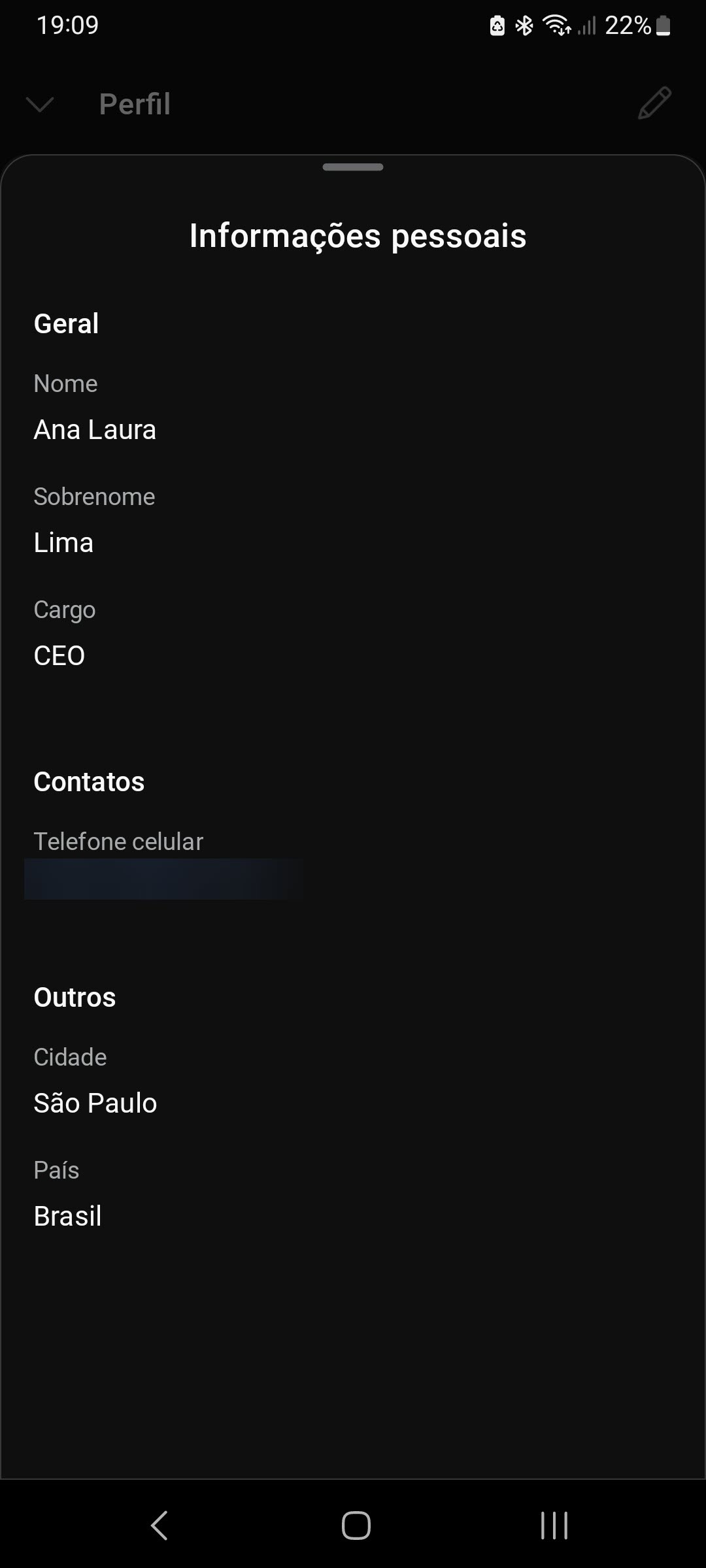Tap the battery indicator in status bar

pyautogui.click(x=663, y=26)
